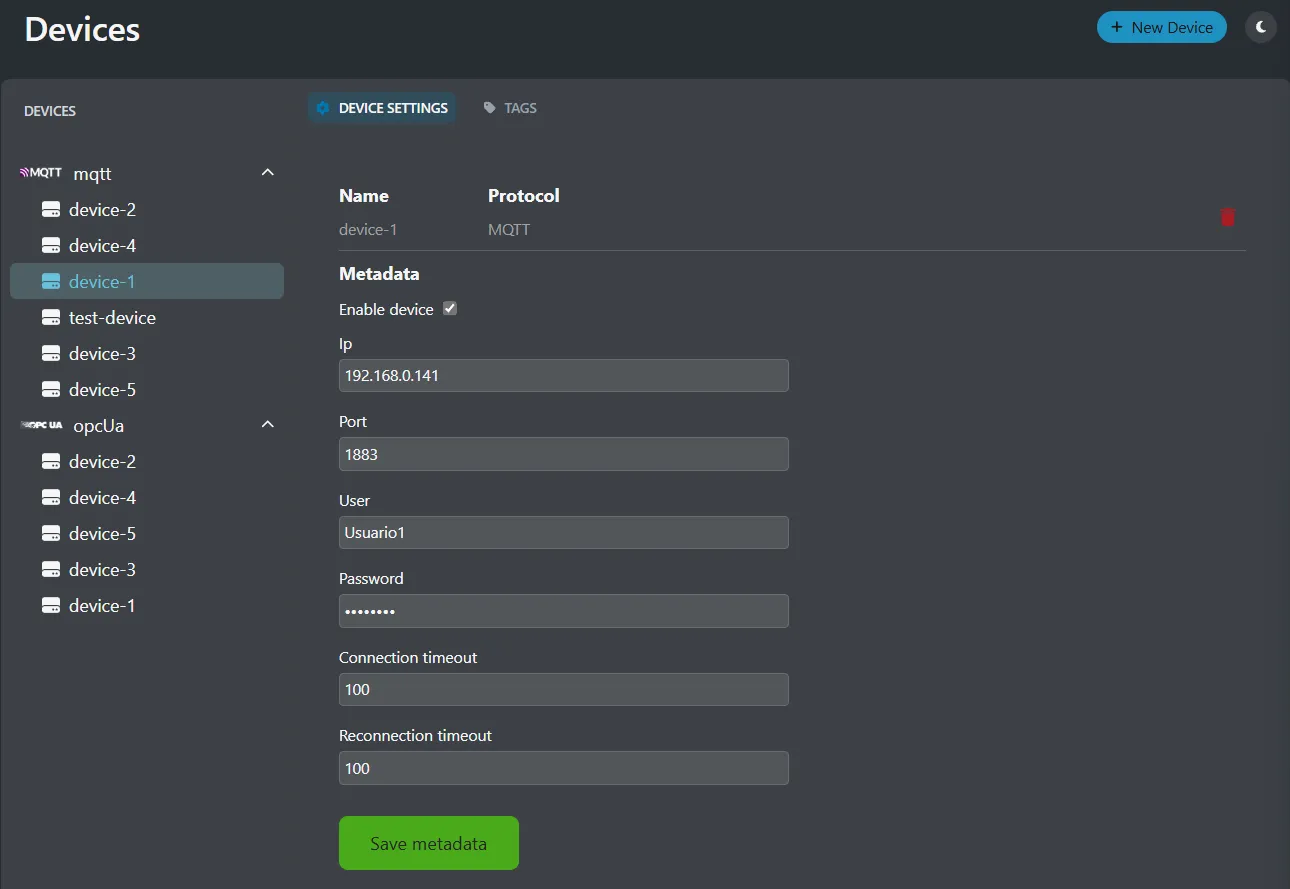Image resolution: width=1290 pixels, height=889 pixels.
Task: Click the gear icon in Device Settings tab
Action: [323, 108]
